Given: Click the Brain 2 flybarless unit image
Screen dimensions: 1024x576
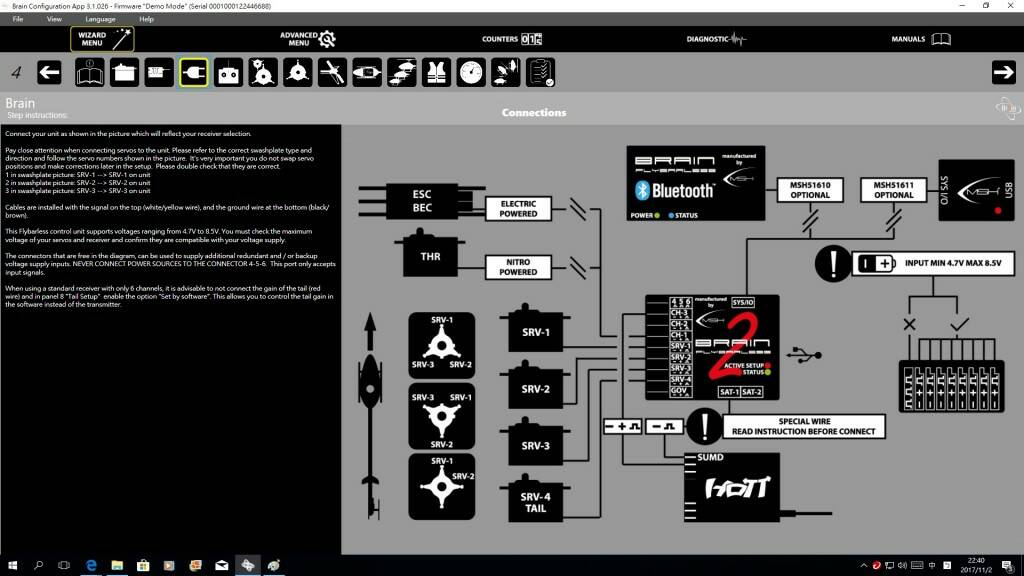Looking at the screenshot, I should (x=712, y=347).
